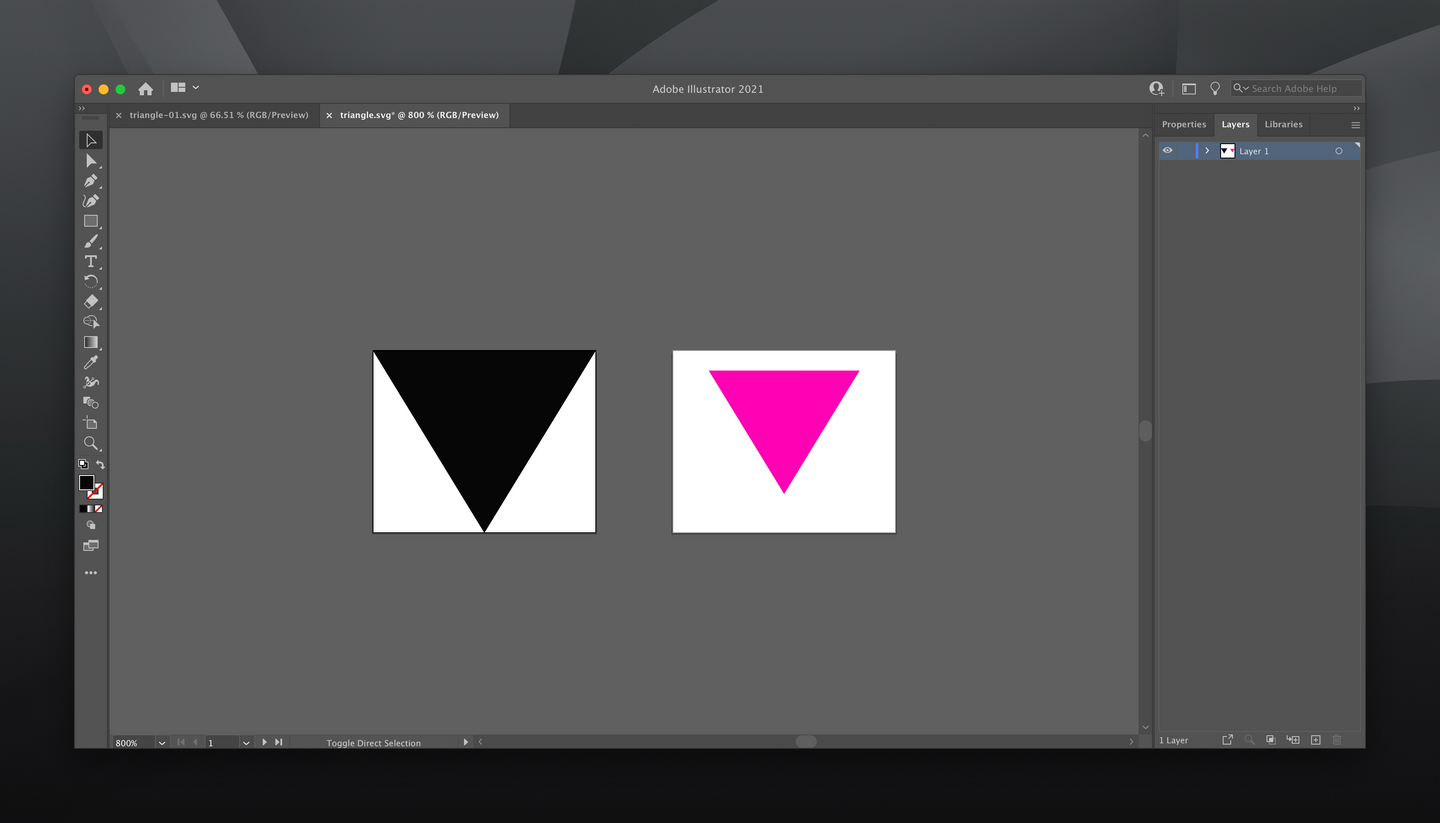Screen dimensions: 1440x823
Task: Select the Eyedropper tool
Action: click(x=91, y=362)
